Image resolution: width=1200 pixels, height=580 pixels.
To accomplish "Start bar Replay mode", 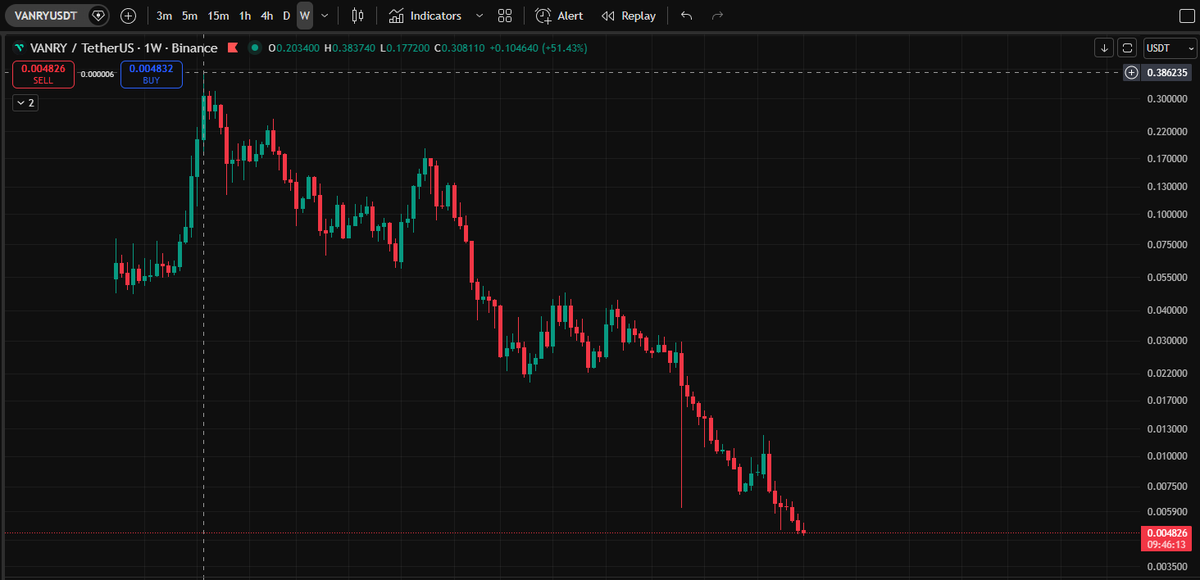I will coord(629,16).
